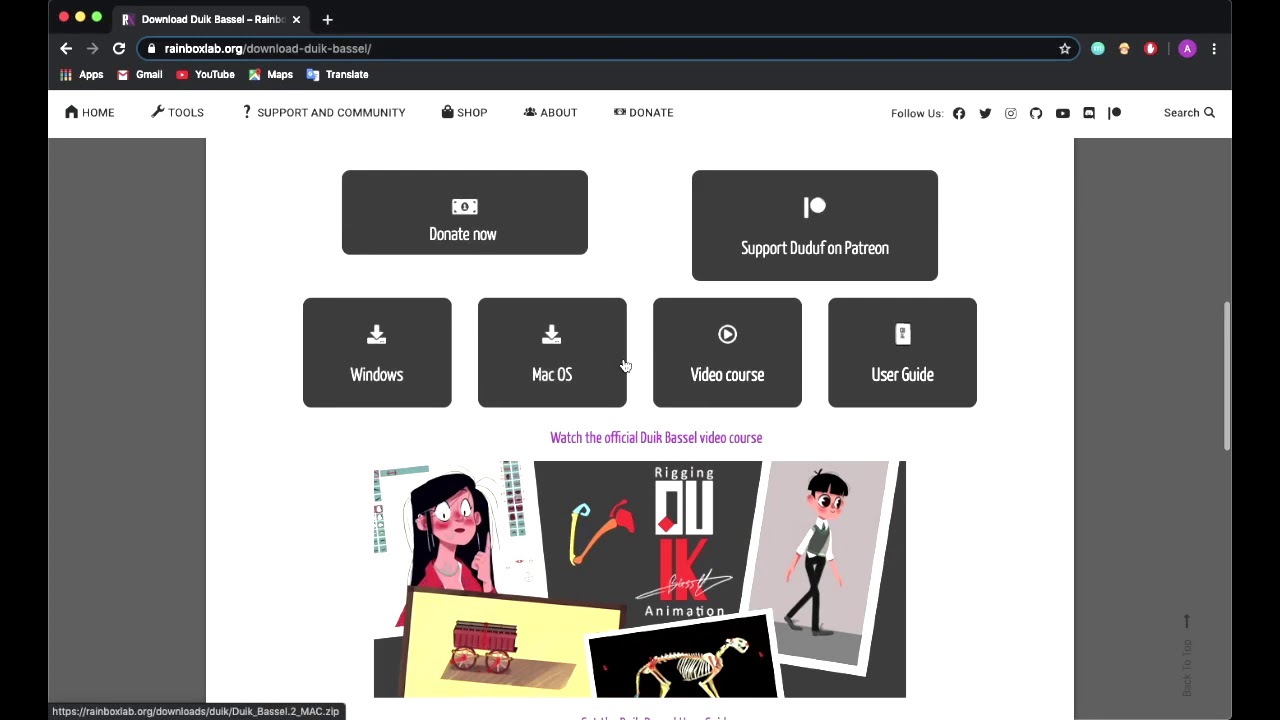Click the chat icon beside YouTube icon
Screen dimensions: 1280x720
coord(1089,113)
